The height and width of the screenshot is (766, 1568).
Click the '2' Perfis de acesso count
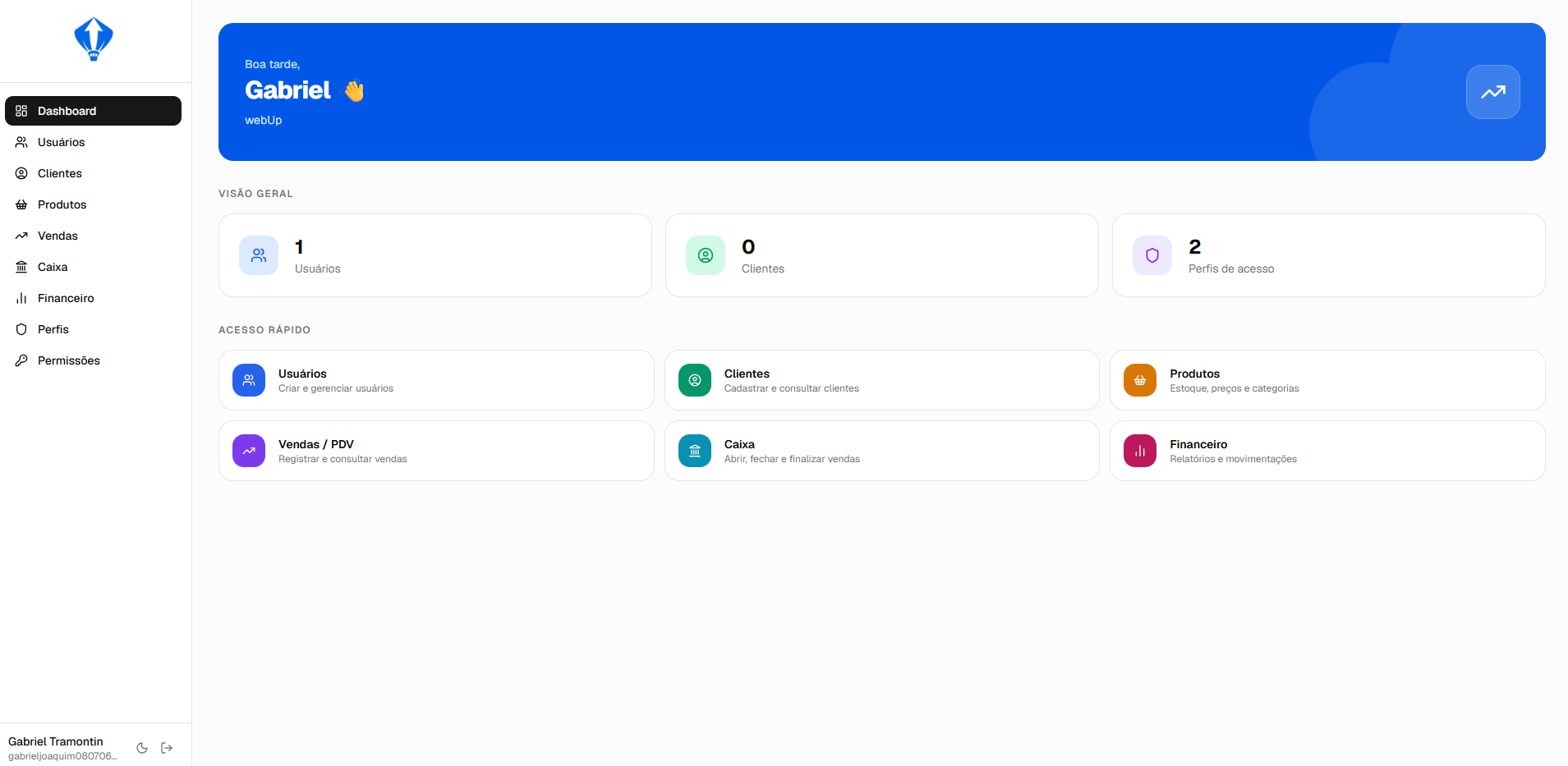1195,246
